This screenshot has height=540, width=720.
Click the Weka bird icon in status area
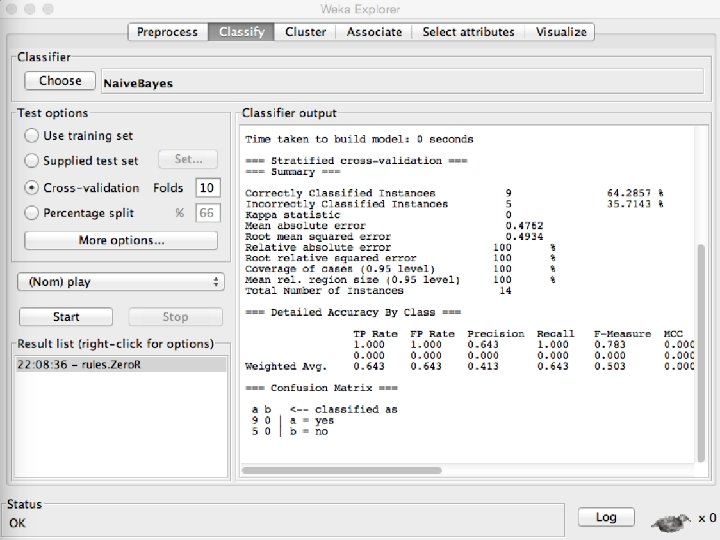coord(670,521)
